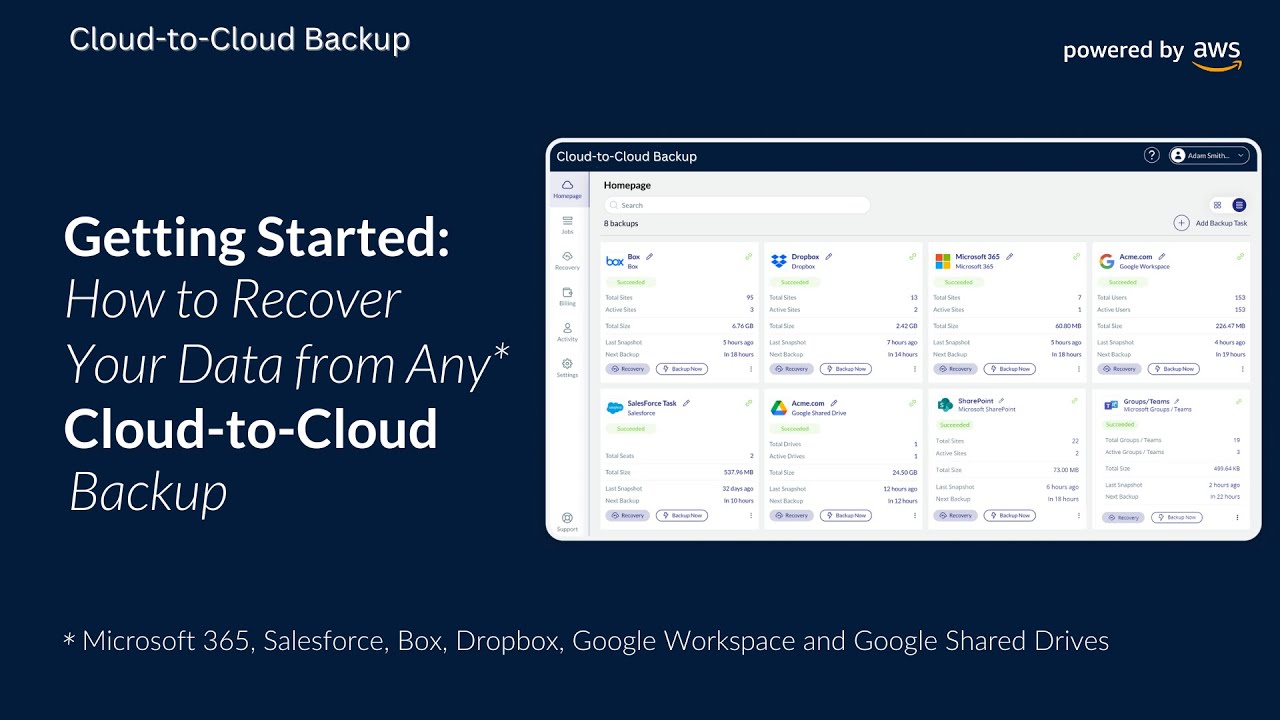Click link icon on SharePoint card

click(x=1075, y=401)
